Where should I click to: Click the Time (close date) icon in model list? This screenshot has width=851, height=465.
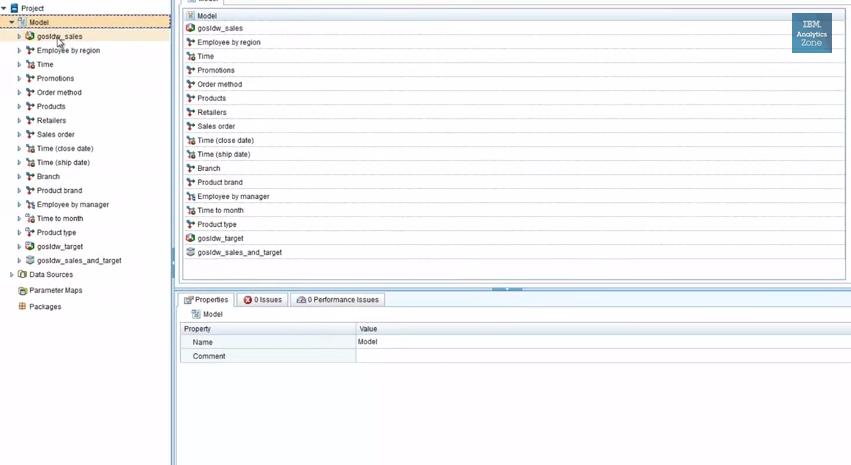pyautogui.click(x=190, y=140)
